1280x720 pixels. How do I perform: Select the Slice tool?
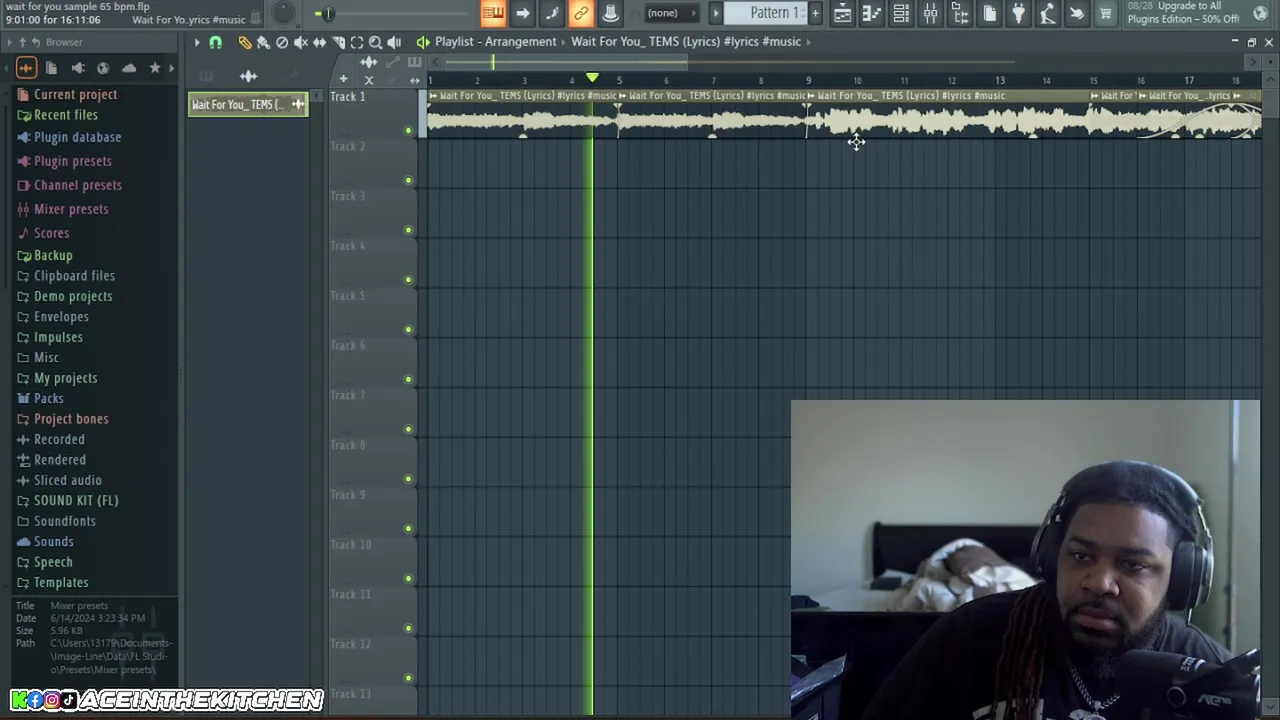[x=339, y=42]
